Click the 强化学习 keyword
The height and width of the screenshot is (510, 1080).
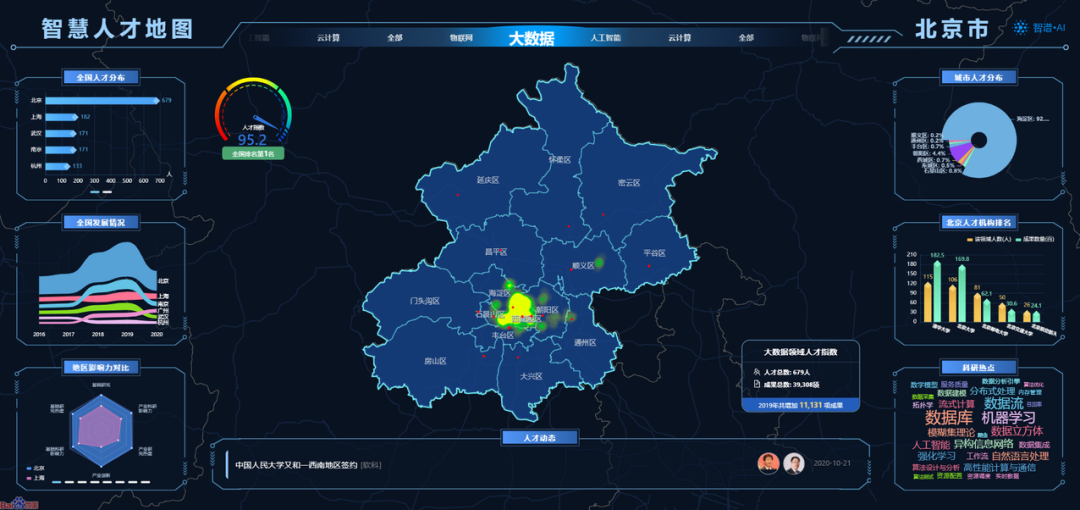pos(936,456)
